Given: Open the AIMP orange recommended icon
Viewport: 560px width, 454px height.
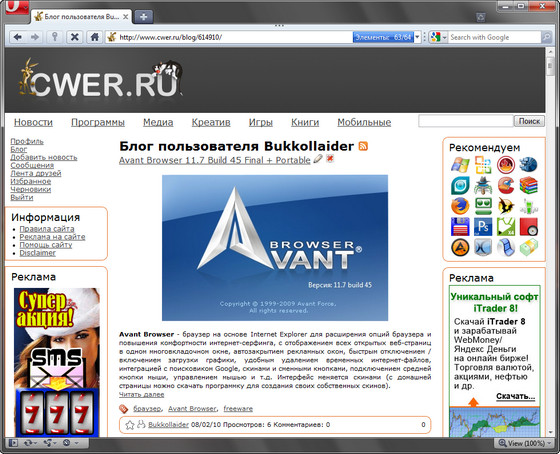Looking at the screenshot, I should click(x=460, y=247).
